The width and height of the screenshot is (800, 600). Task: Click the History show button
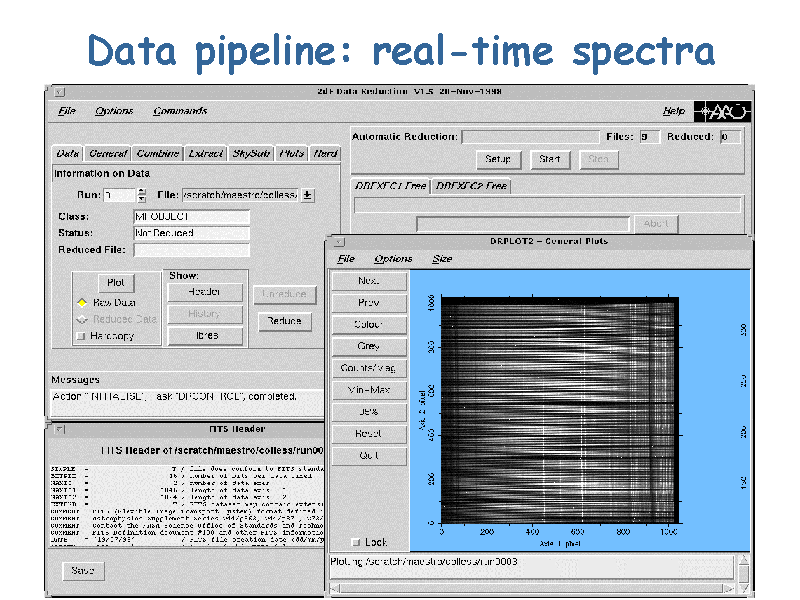[x=205, y=314]
